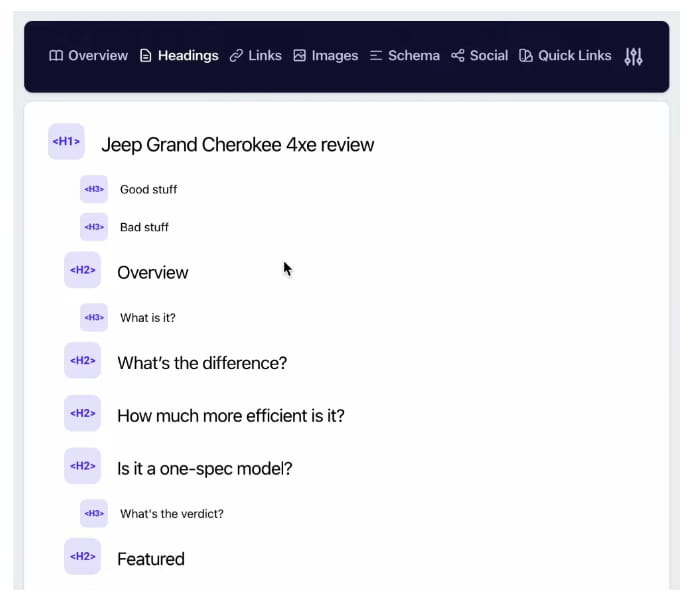Image resolution: width=690 pixels, height=603 pixels.
Task: Select 'Is it a one-spec model?' text
Action: click(x=205, y=469)
